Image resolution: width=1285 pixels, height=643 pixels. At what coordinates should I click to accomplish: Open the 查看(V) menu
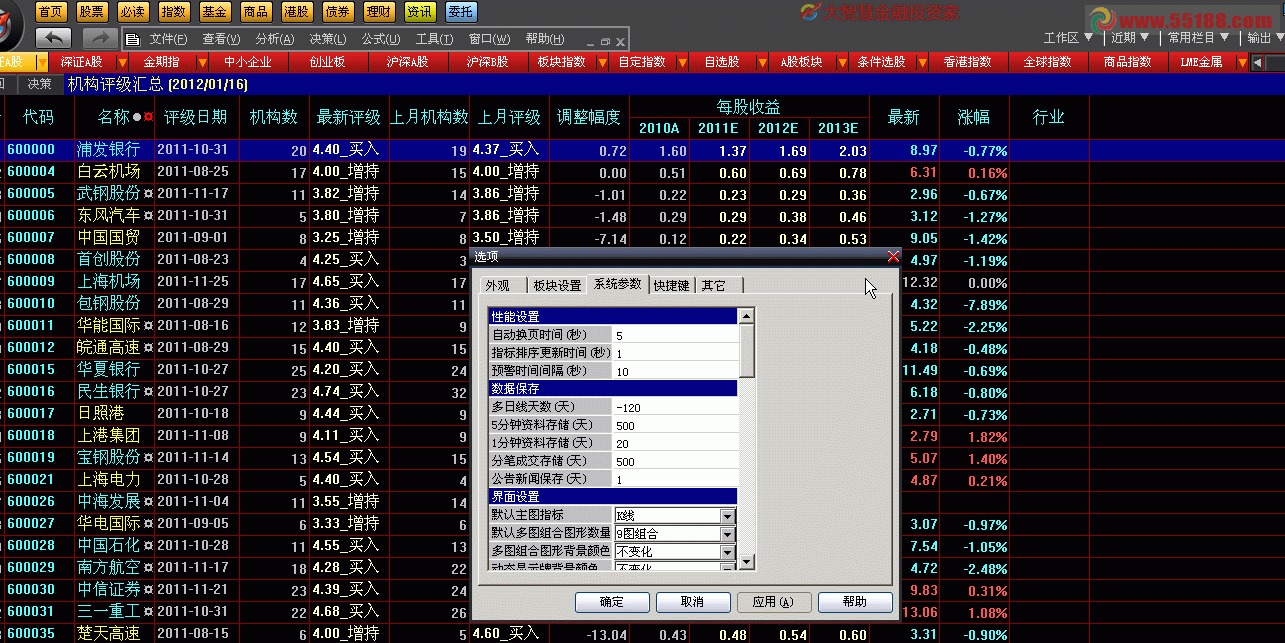221,40
